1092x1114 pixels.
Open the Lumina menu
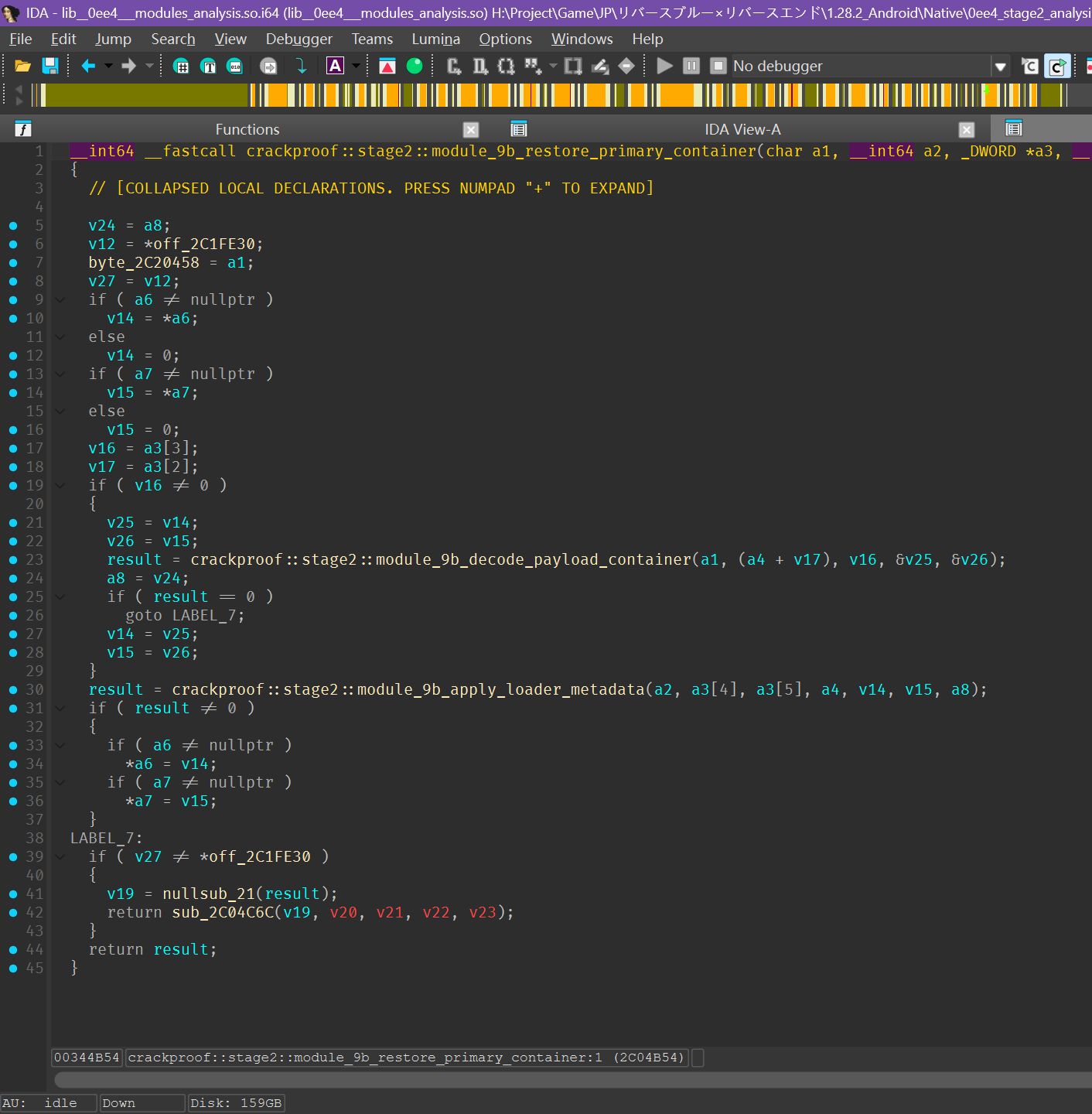tap(435, 39)
